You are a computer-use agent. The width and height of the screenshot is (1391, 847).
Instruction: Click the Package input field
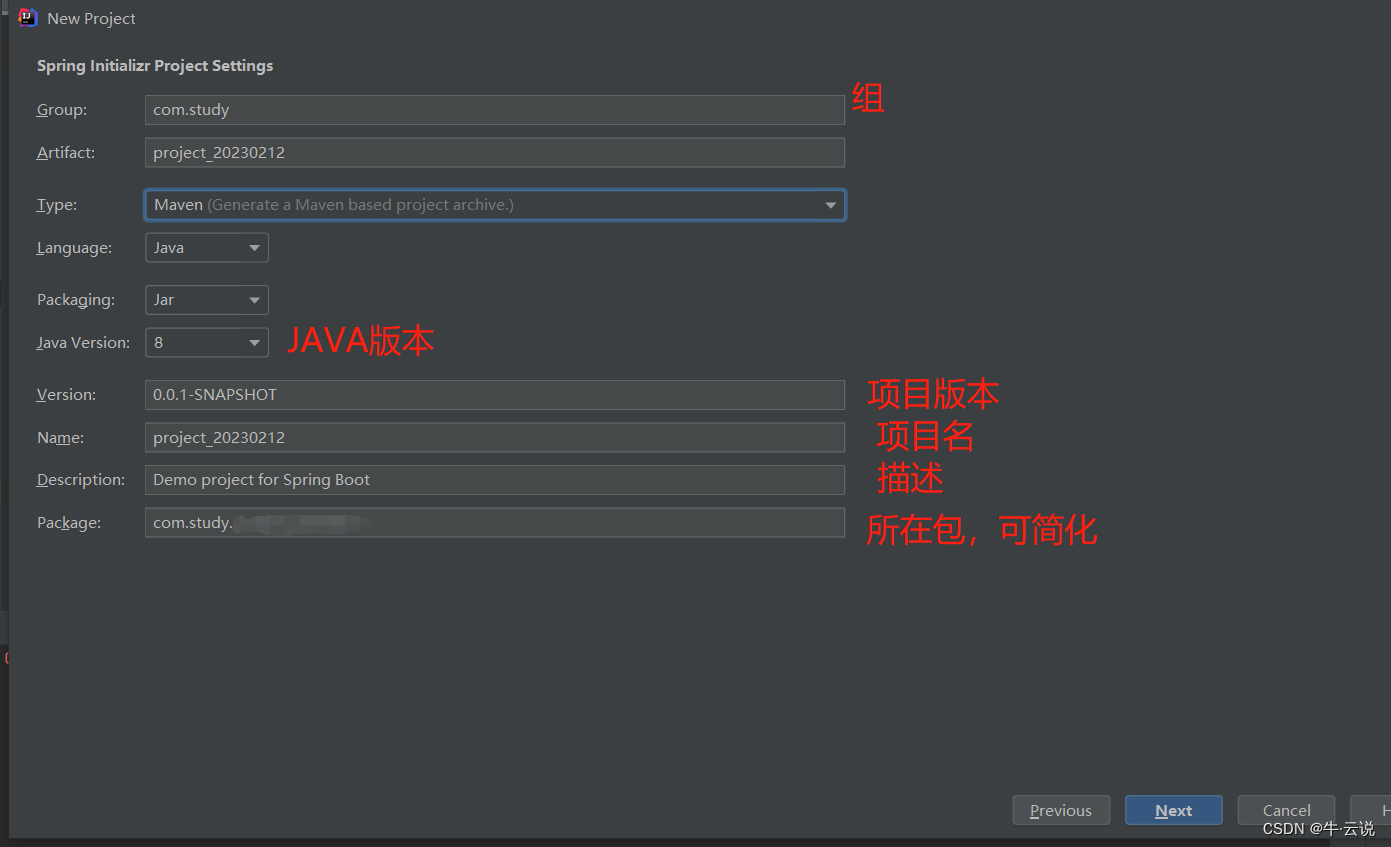[495, 522]
